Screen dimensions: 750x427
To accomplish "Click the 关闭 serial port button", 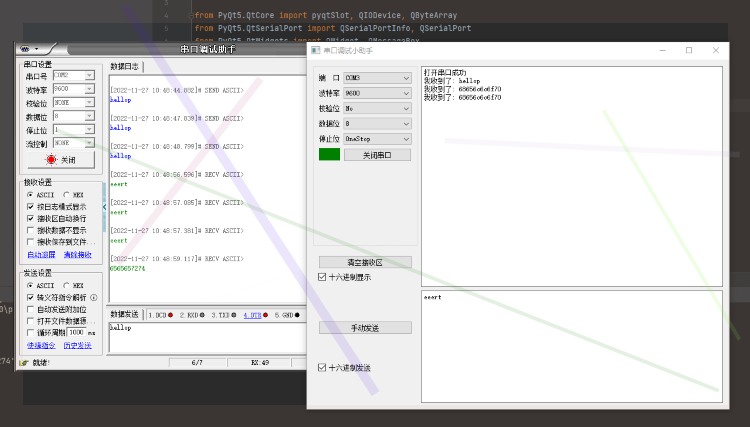I will point(61,160).
